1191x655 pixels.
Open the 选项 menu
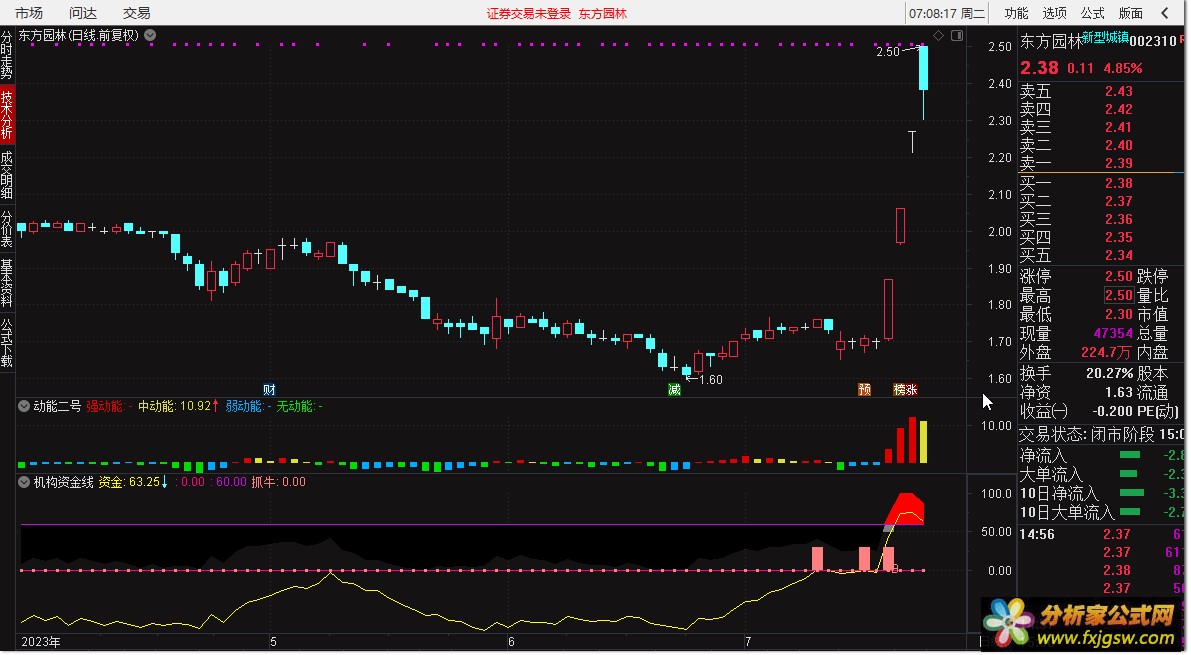[x=1054, y=13]
